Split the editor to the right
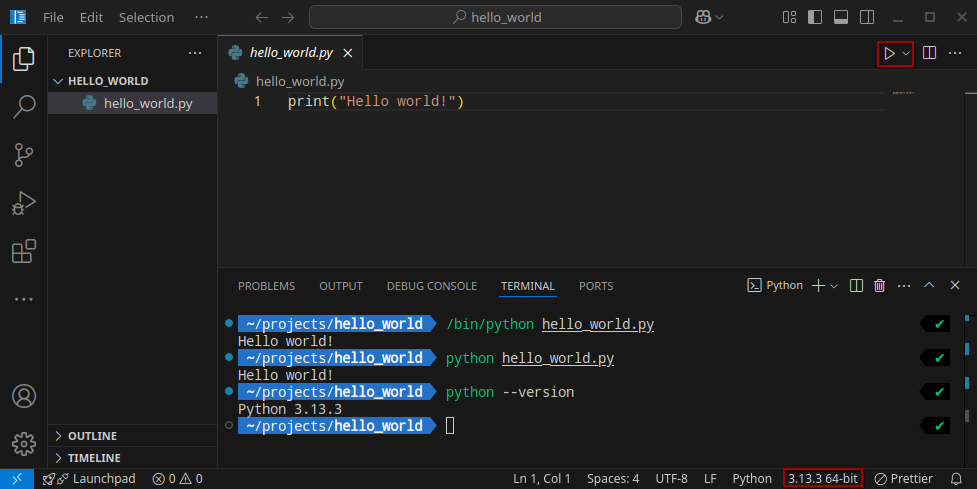 tap(929, 53)
